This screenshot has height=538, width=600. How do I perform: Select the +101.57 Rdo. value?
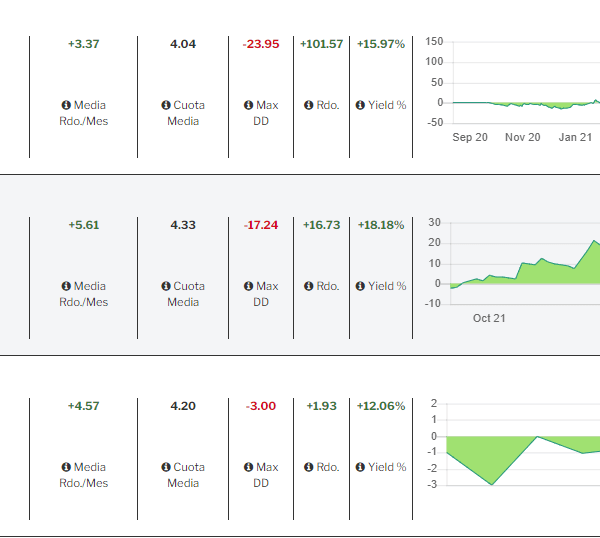[321, 44]
